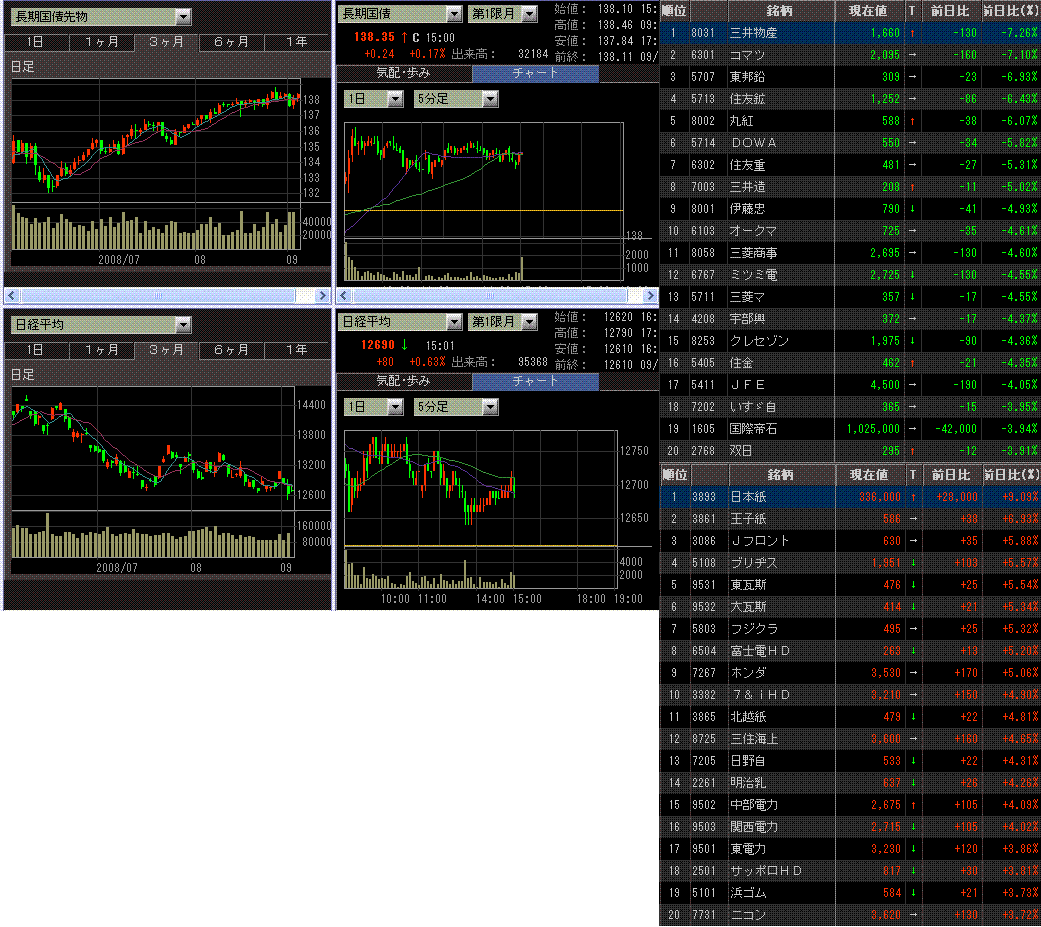Select 王子紙 row in gainers ranking
The height and width of the screenshot is (927, 1041).
click(x=850, y=519)
